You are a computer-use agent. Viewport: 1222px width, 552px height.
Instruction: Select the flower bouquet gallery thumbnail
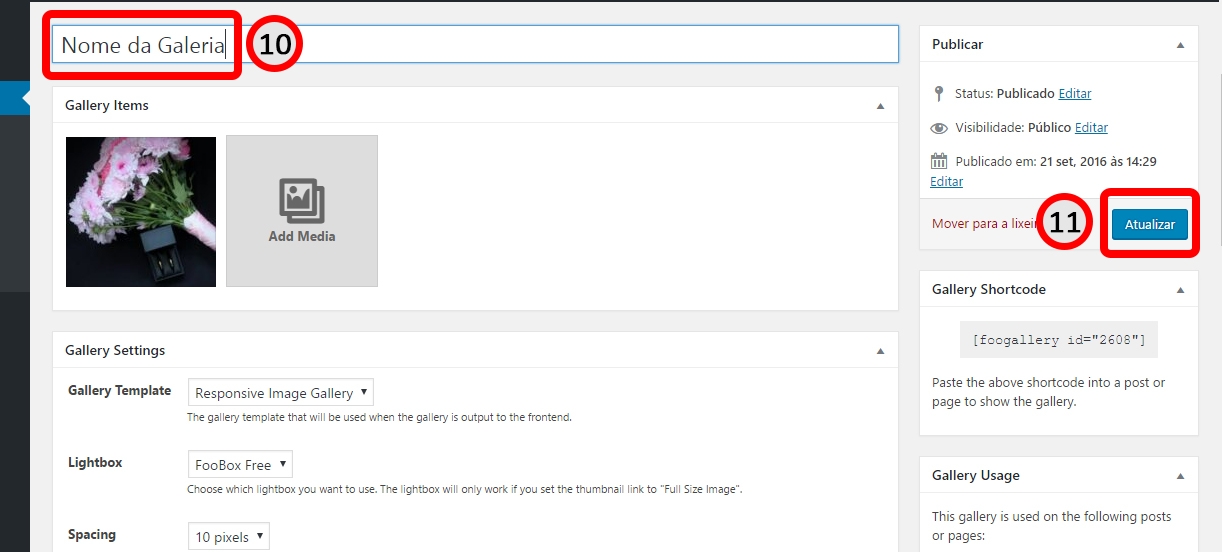point(141,212)
